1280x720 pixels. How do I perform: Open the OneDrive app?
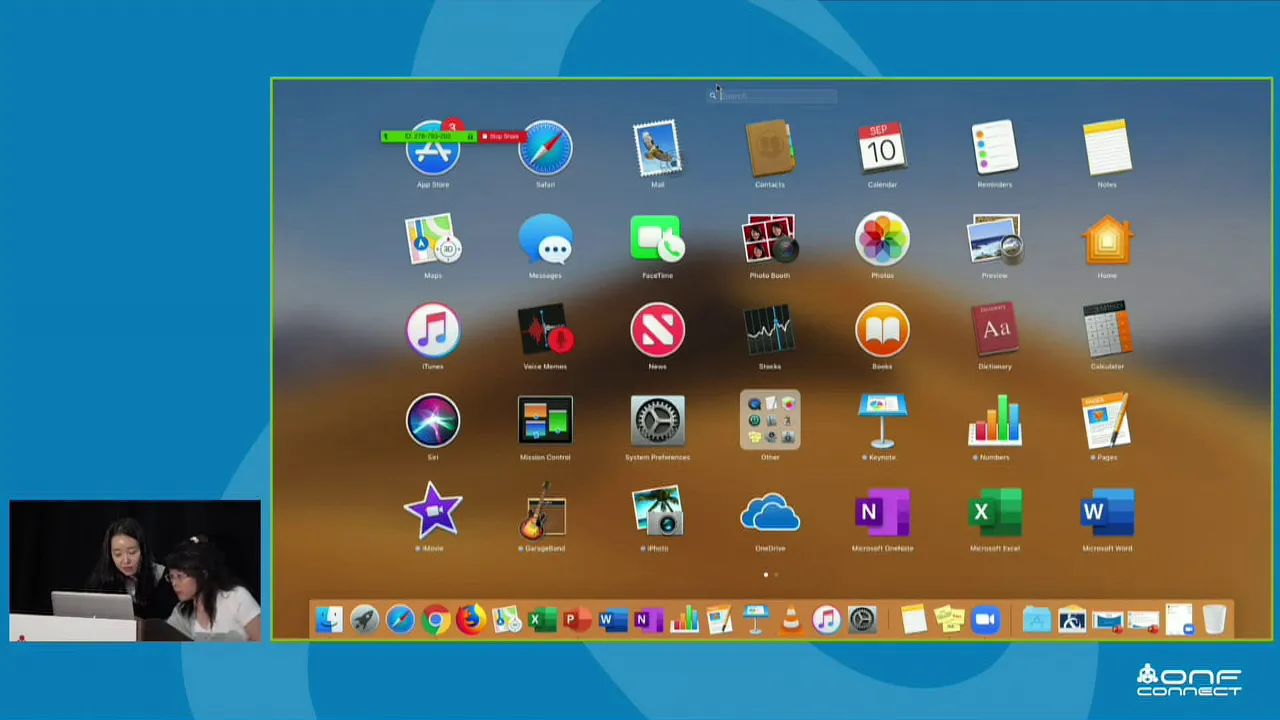[769, 514]
